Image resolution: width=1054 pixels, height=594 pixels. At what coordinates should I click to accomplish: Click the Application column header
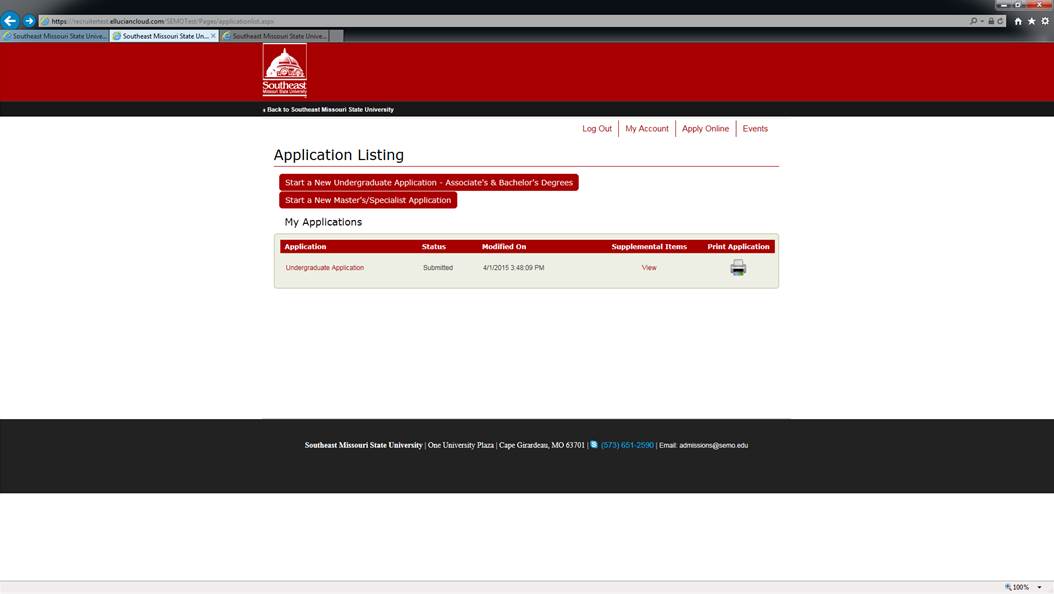[305, 247]
